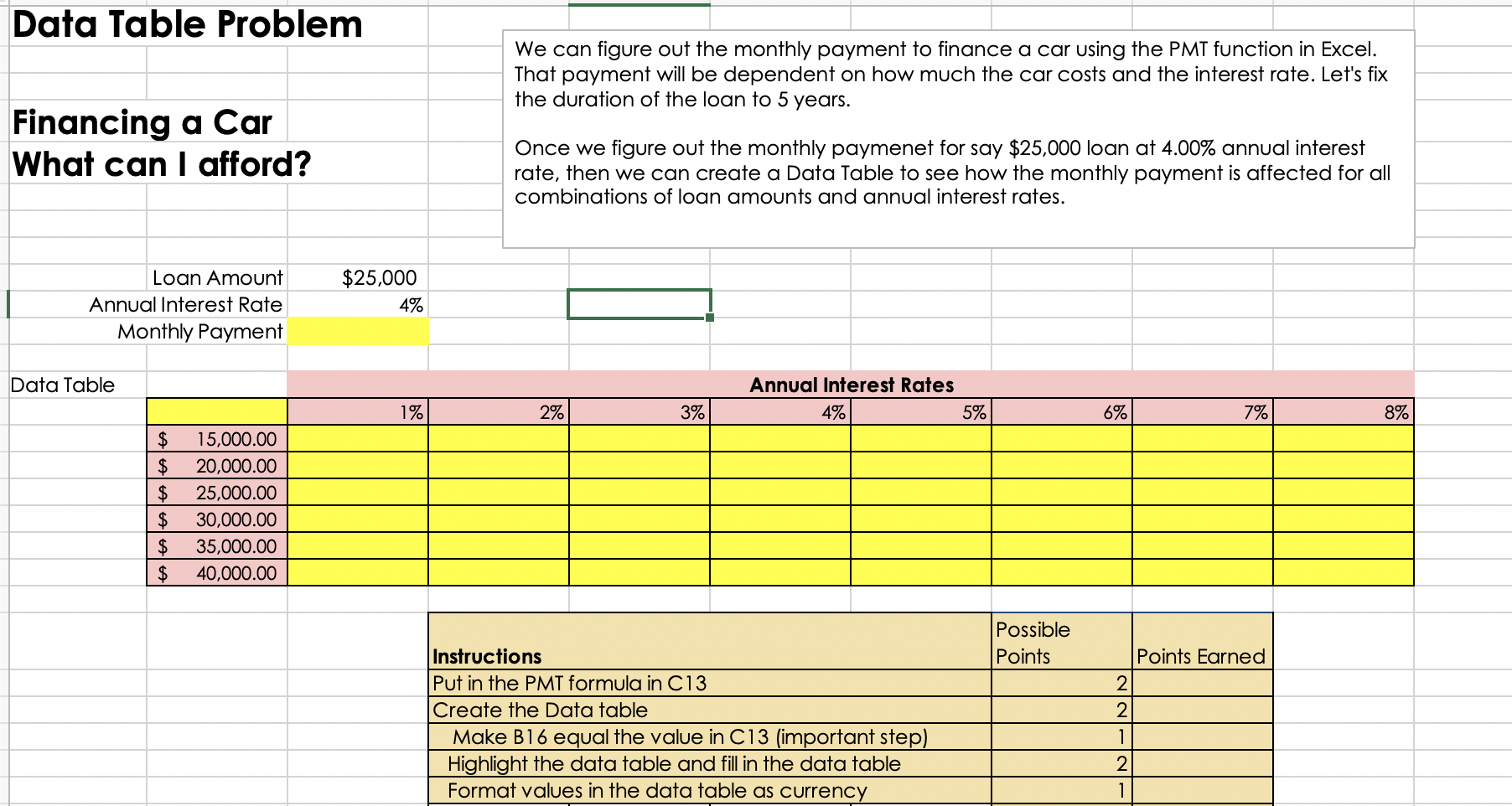1512x806 pixels.
Task: Select yellow cell for 40,000.00 at 8%
Action: [1344, 572]
